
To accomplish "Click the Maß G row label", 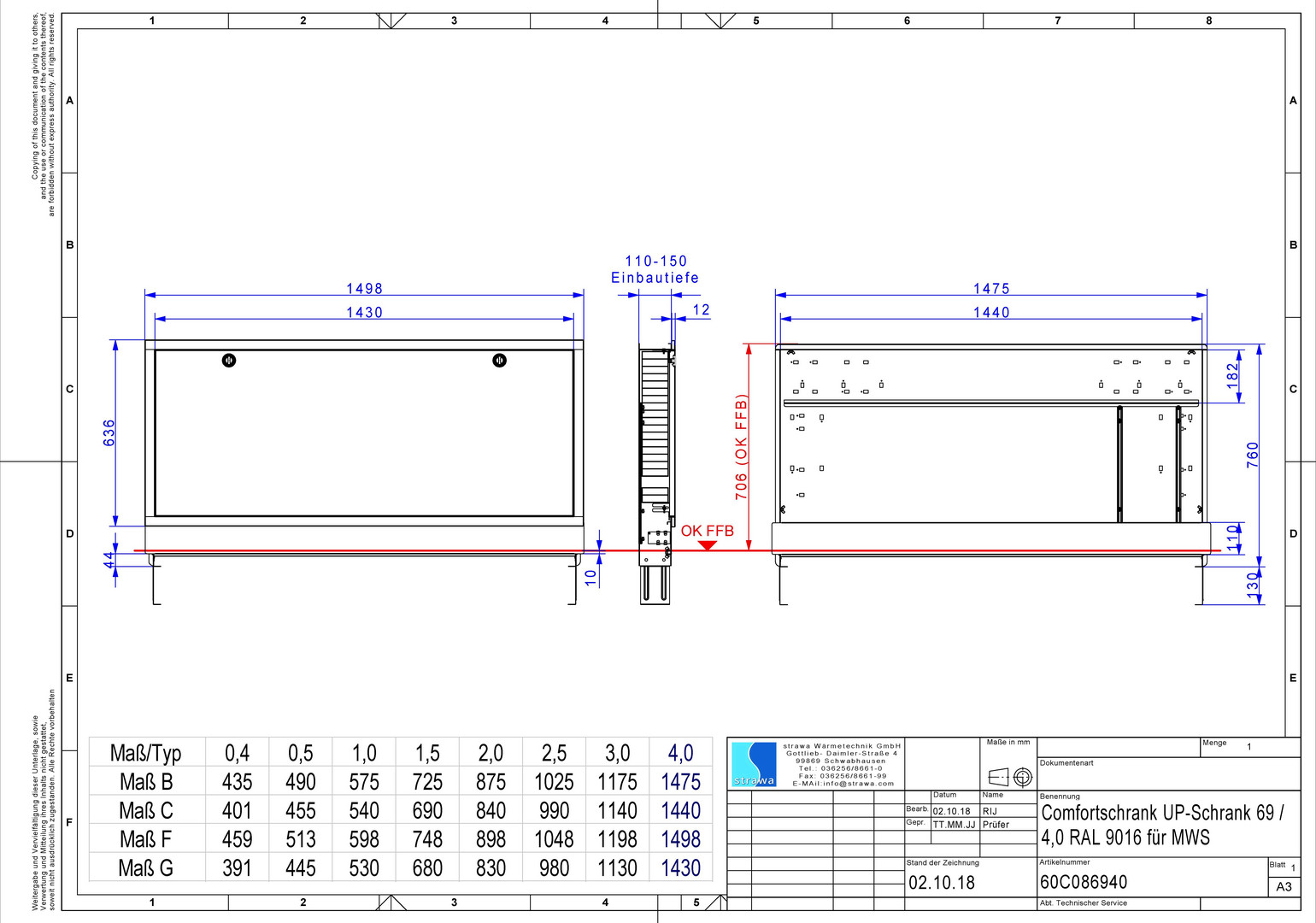I will (x=146, y=868).
